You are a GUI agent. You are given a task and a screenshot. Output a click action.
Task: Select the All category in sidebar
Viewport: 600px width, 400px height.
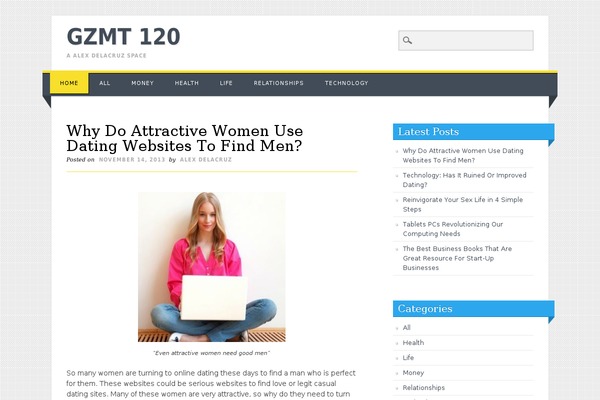click(406, 328)
